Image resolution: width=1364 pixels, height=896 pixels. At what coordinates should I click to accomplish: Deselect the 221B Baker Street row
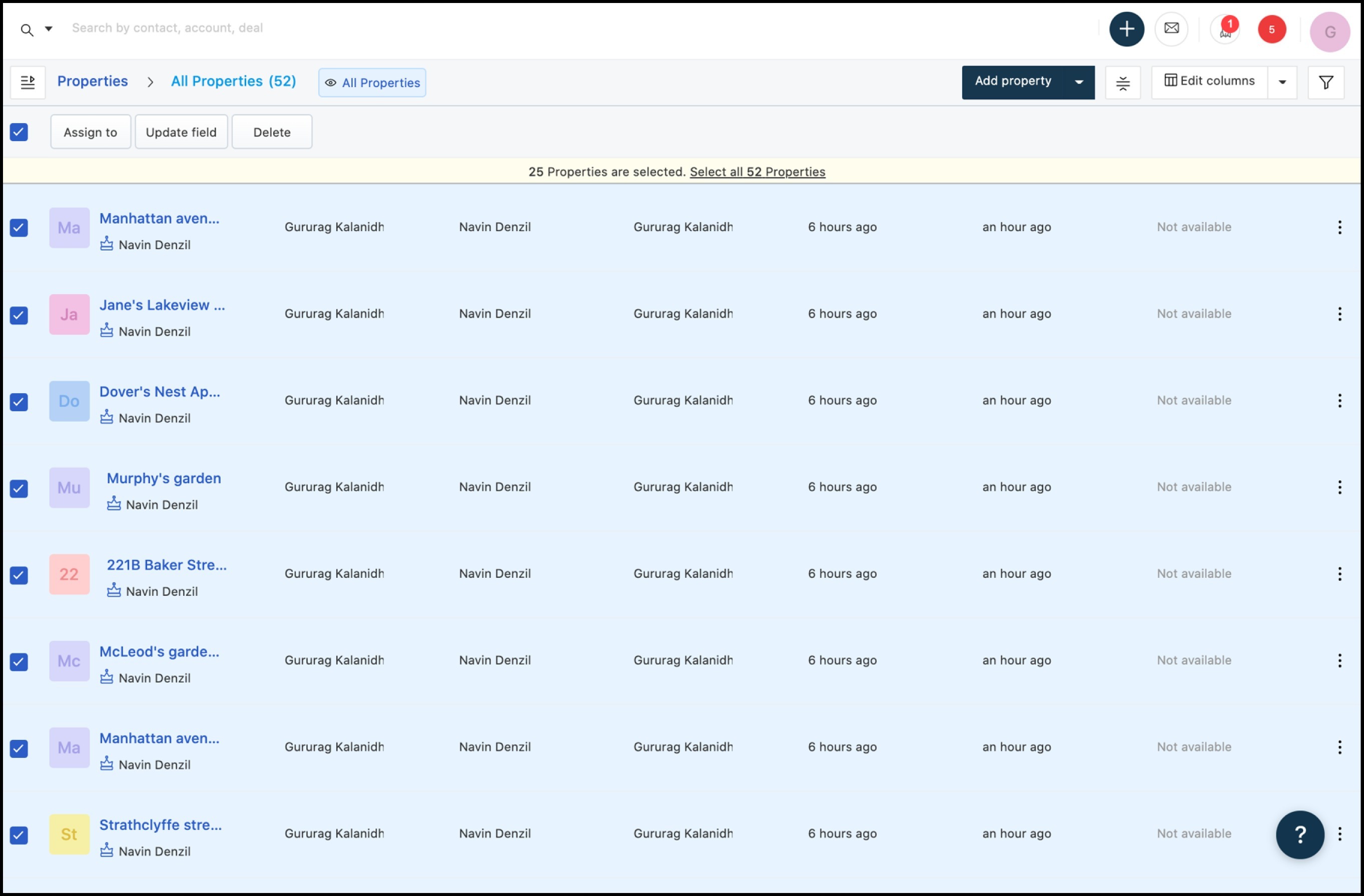(x=19, y=575)
